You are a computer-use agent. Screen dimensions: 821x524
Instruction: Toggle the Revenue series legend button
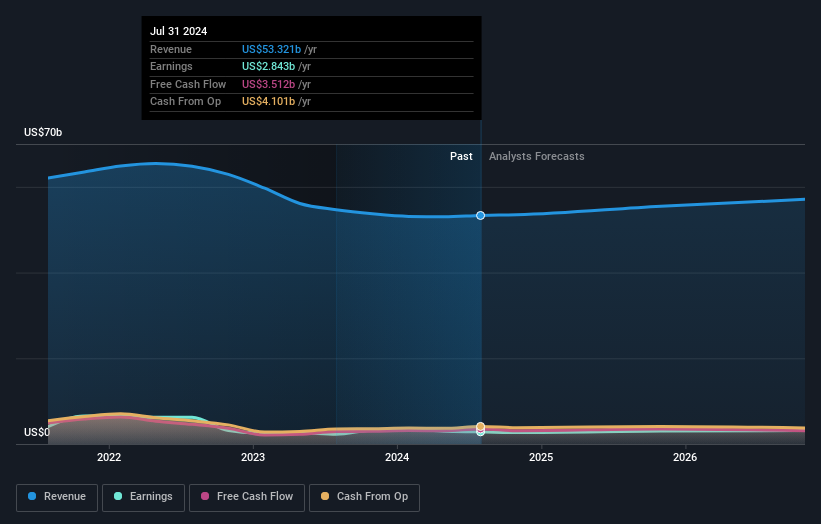click(57, 497)
